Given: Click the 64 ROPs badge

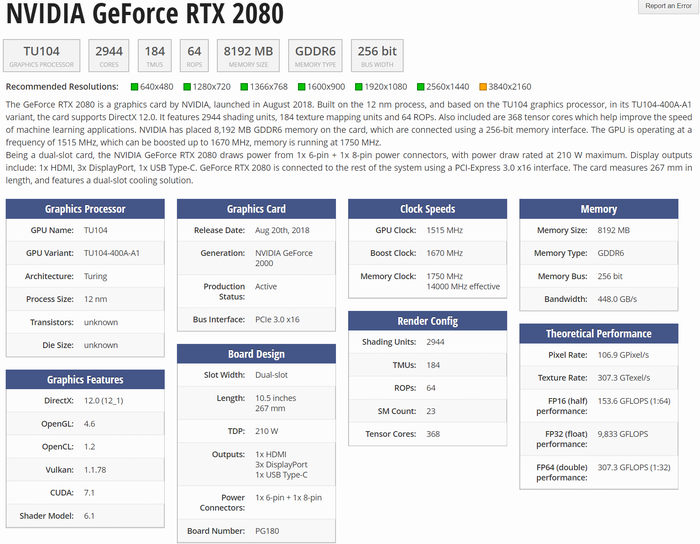Looking at the screenshot, I should 194,55.
